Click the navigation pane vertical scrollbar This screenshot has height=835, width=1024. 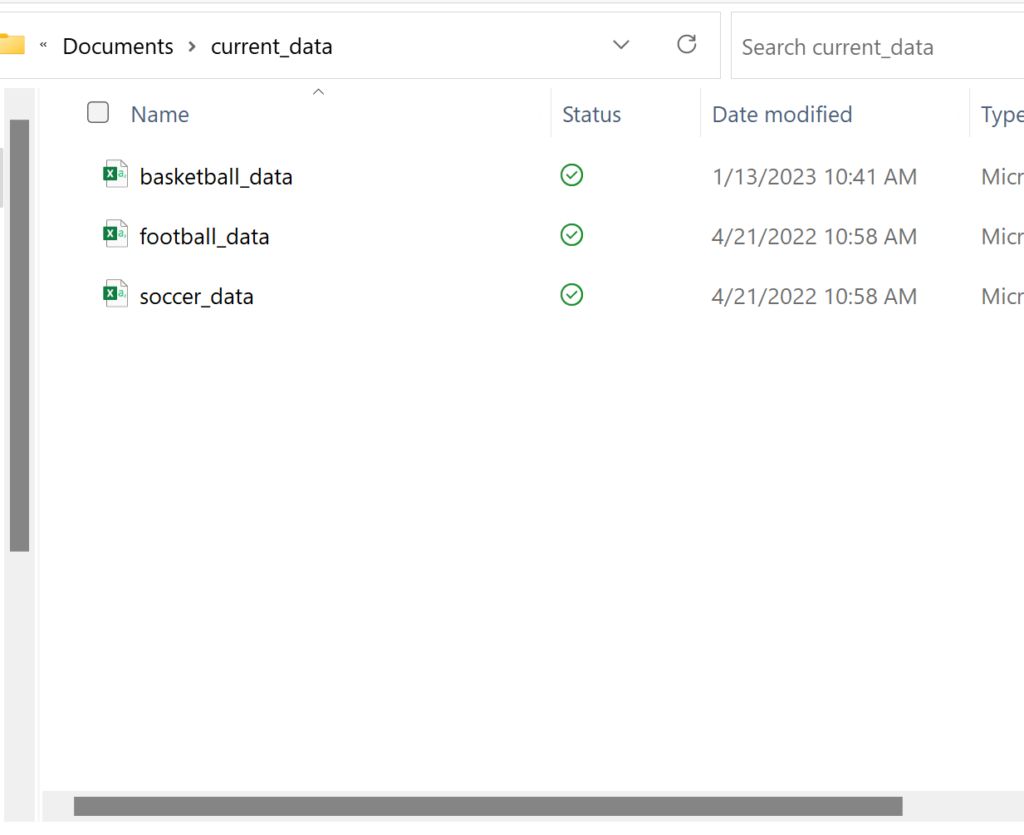(20, 336)
